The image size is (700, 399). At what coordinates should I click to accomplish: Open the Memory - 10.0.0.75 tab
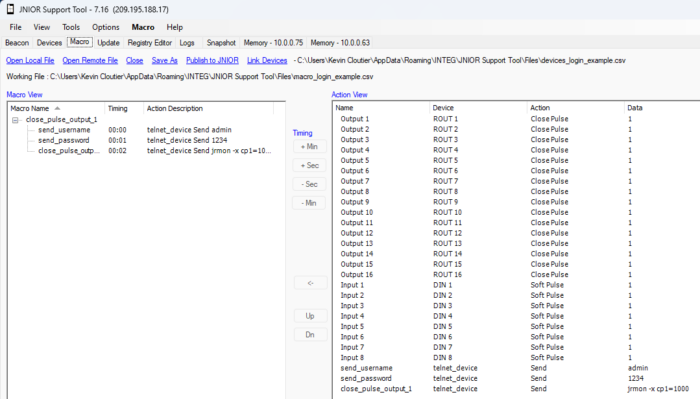[273, 43]
